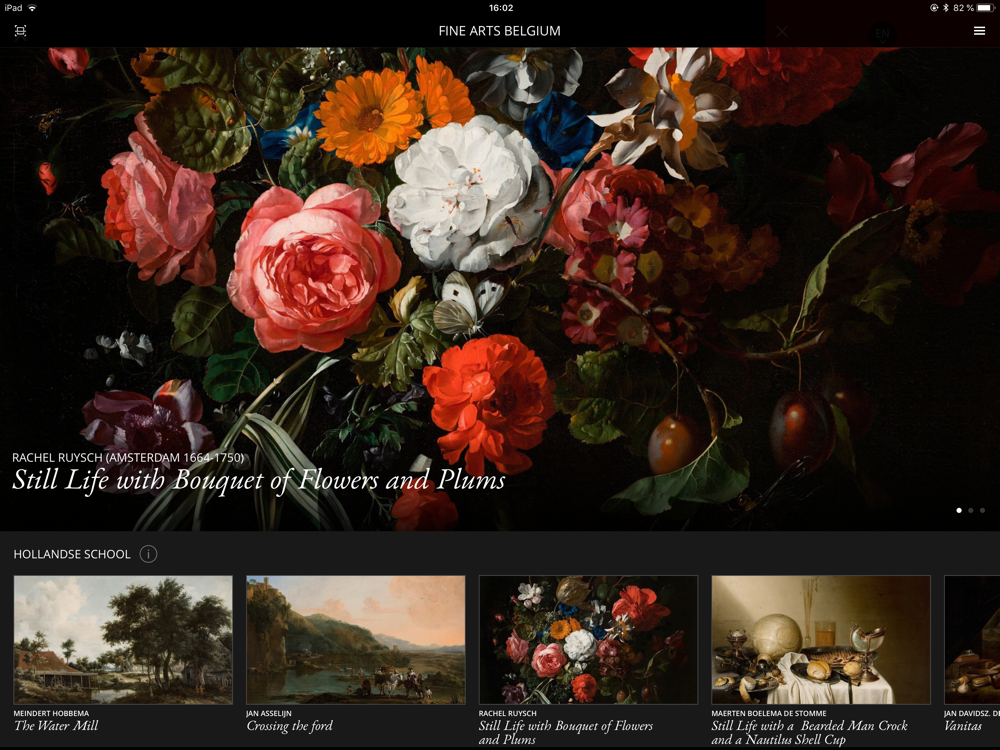Click 'RACHEL RUYSCH (AMSTERDAM 1664-1750)' hero caption
This screenshot has height=750, width=1000.
(128, 457)
